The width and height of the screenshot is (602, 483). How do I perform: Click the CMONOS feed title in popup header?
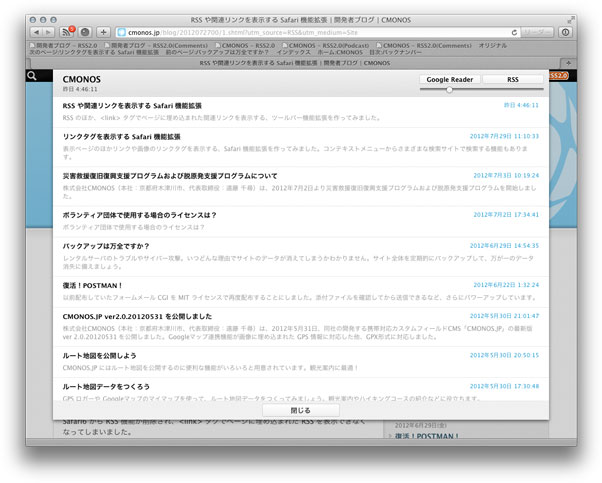point(82,79)
